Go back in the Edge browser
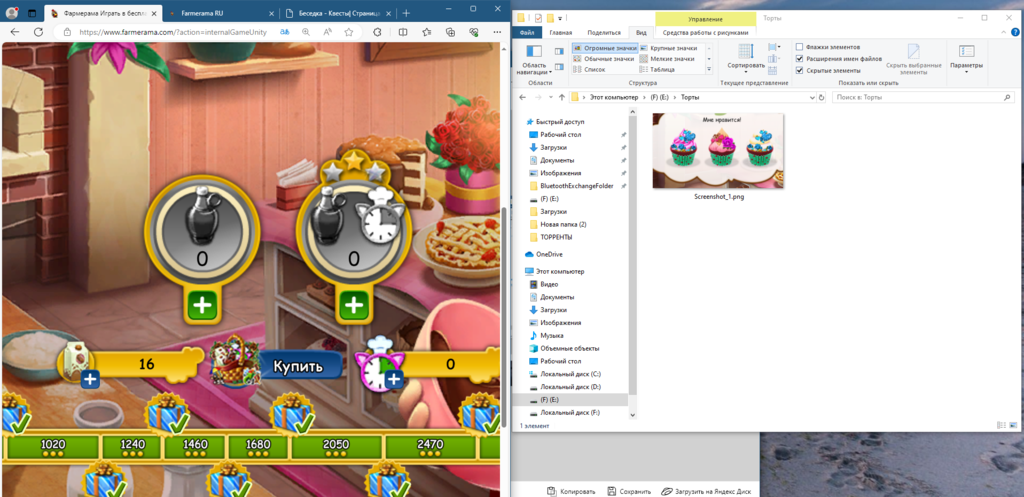Image resolution: width=1024 pixels, height=497 pixels. [x=14, y=31]
